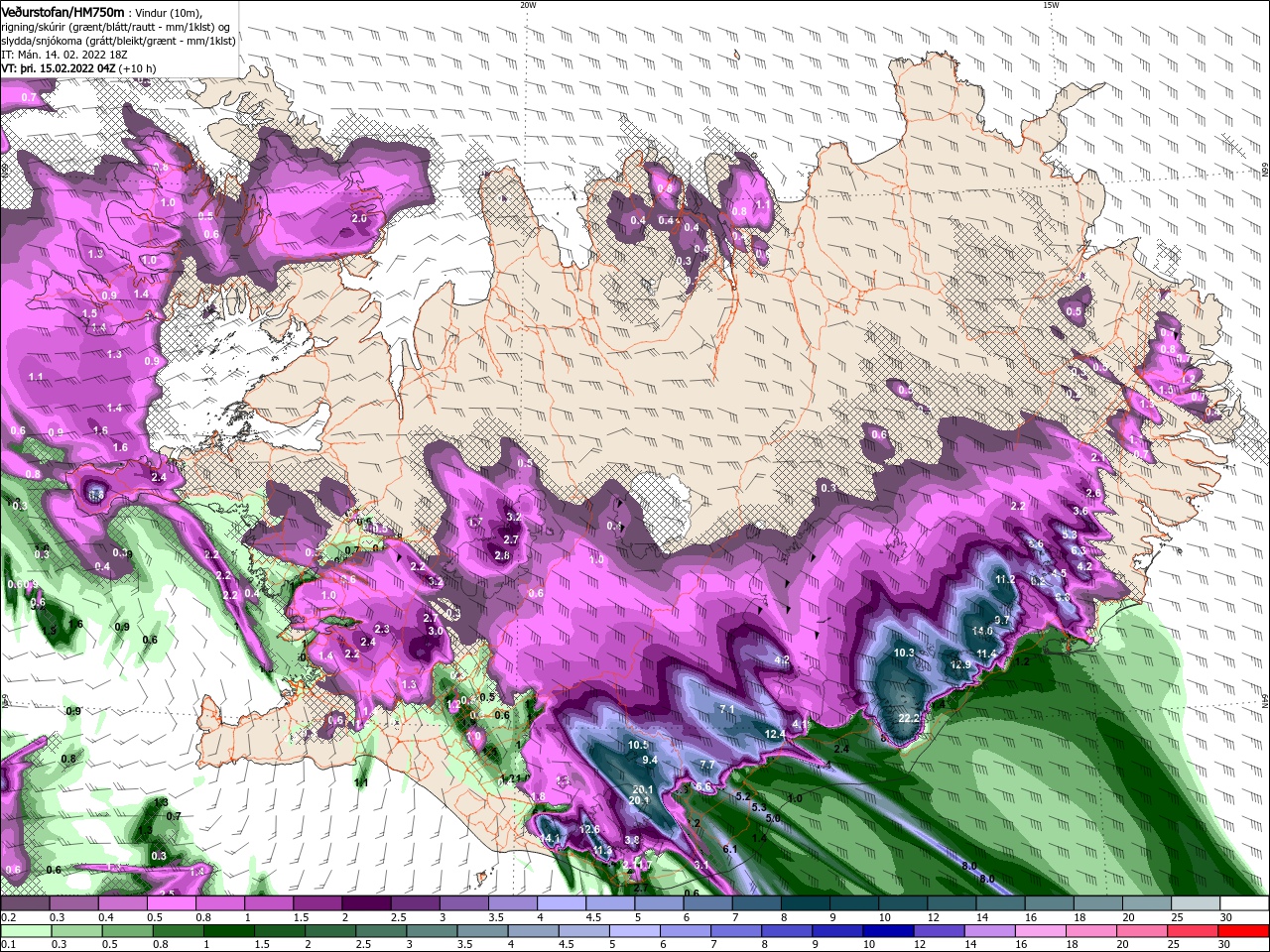The width and height of the screenshot is (1270, 952).
Task: Click the 3.0 value on the map
Action: click(x=435, y=631)
